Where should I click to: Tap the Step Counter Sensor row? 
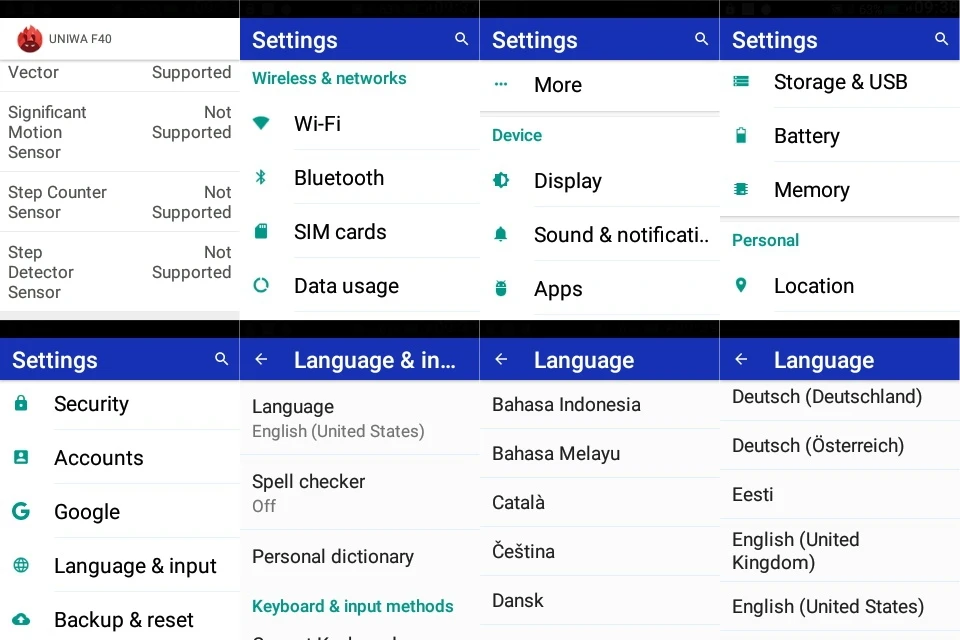pyautogui.click(x=119, y=202)
